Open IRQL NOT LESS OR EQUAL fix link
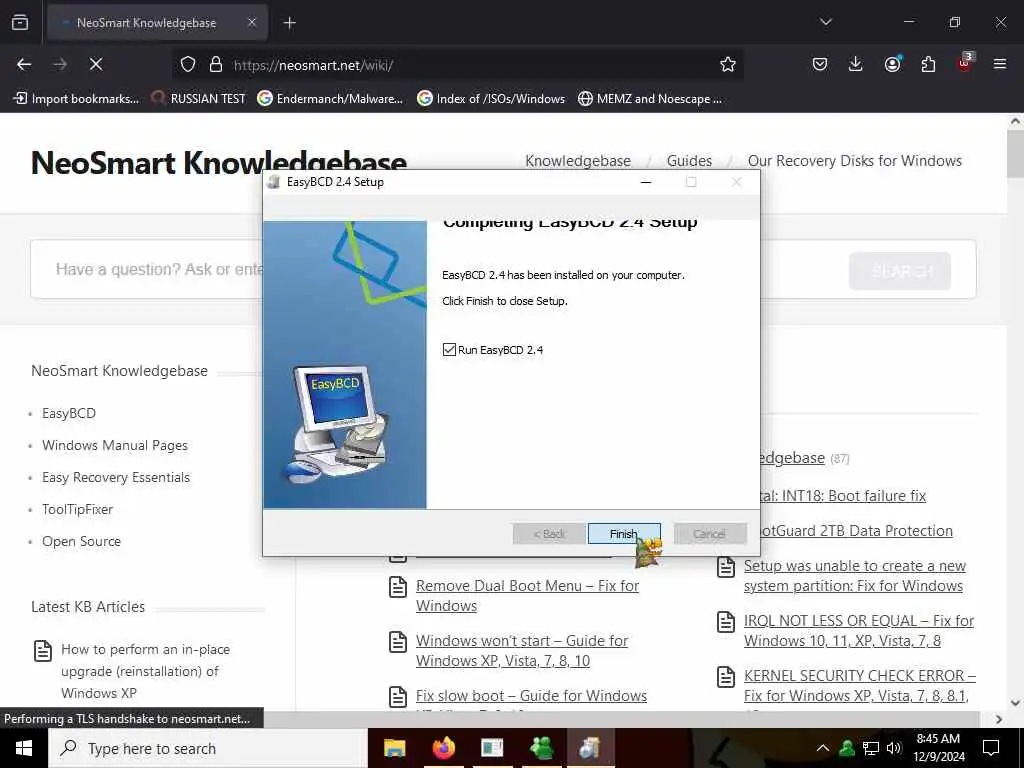Viewport: 1024px width, 768px height. [x=859, y=631]
